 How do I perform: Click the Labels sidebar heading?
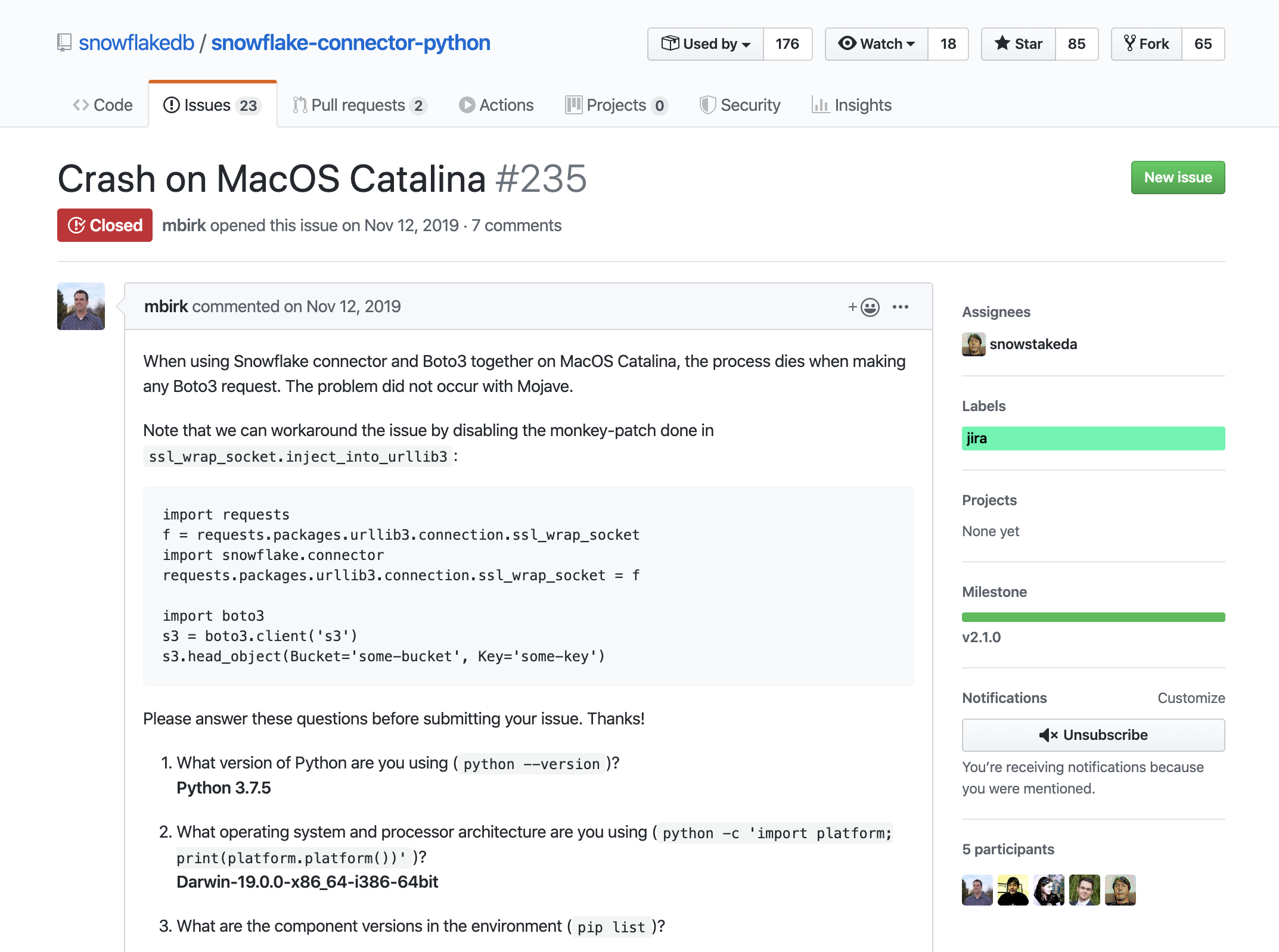click(983, 406)
